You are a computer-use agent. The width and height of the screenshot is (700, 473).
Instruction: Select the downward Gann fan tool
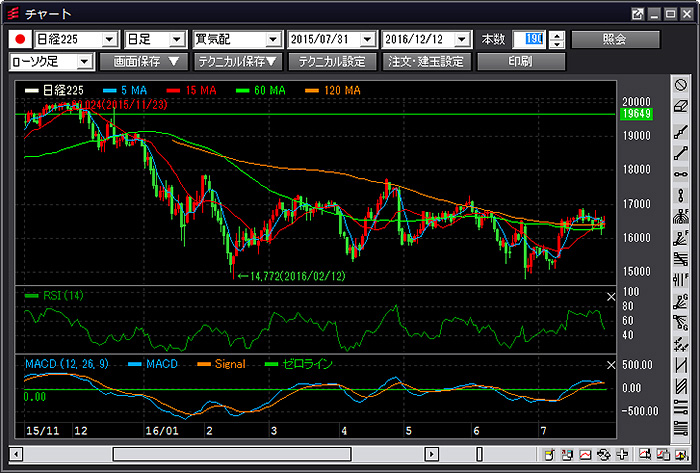[681, 323]
